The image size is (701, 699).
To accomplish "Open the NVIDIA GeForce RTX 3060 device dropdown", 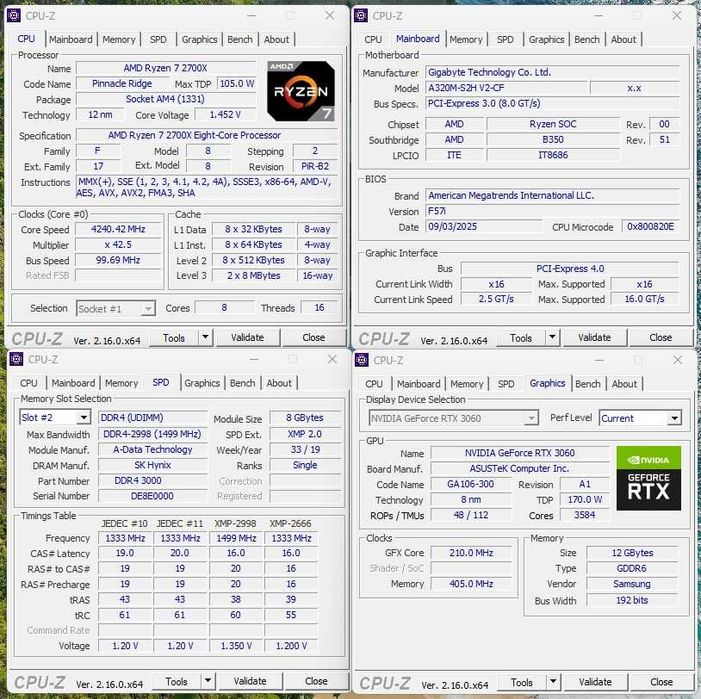I will 531,418.
